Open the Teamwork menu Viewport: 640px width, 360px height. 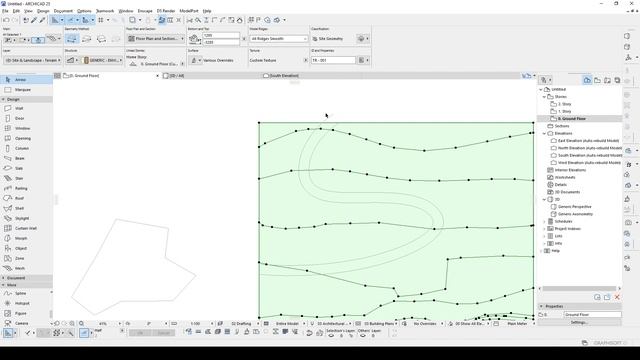(105, 11)
